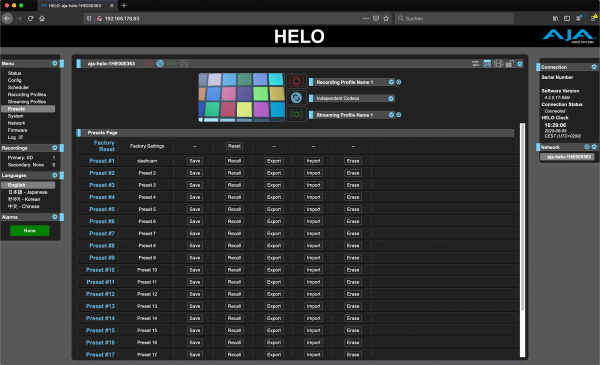Image resolution: width=600 pixels, height=365 pixels.
Task: Bookmark this page with the star icon
Action: (386, 18)
